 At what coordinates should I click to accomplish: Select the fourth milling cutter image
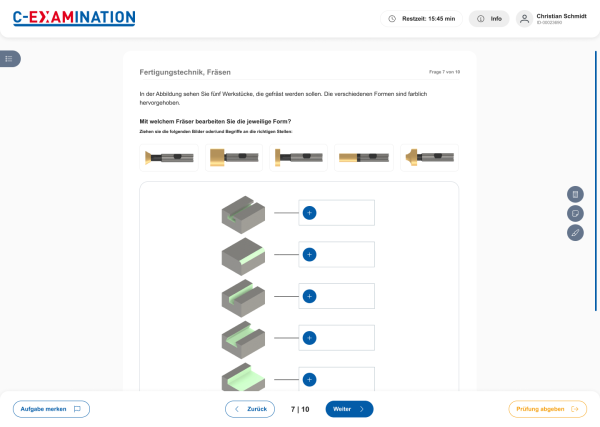point(364,157)
